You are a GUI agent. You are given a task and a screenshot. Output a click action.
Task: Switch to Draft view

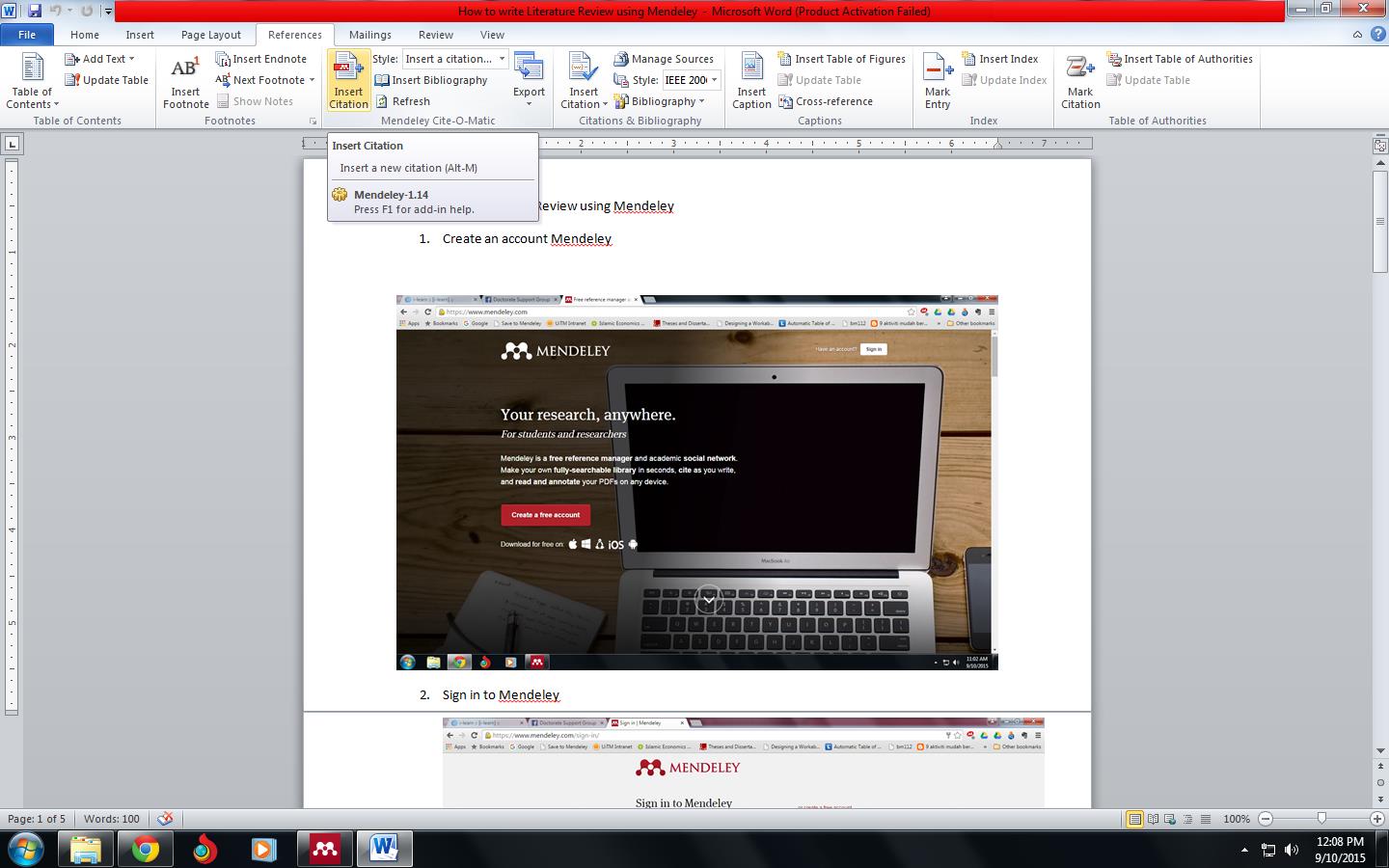[1205, 819]
